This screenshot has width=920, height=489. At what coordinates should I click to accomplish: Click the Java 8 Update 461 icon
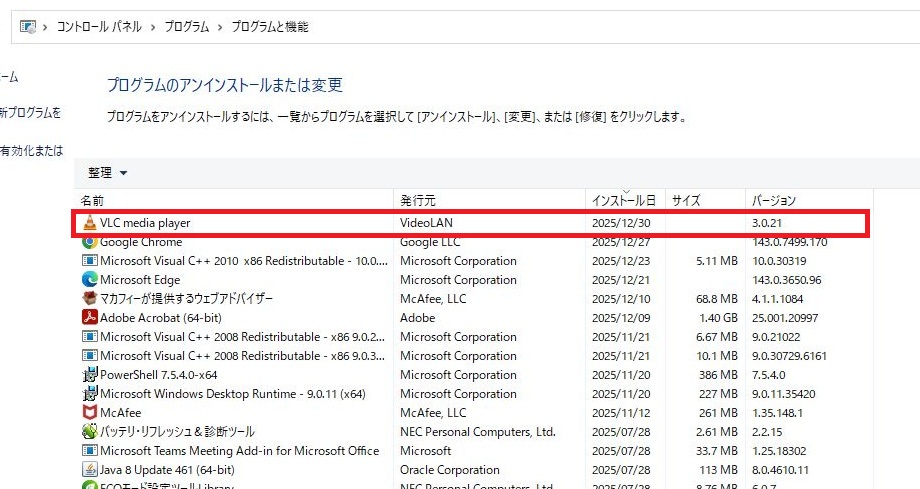(89, 470)
